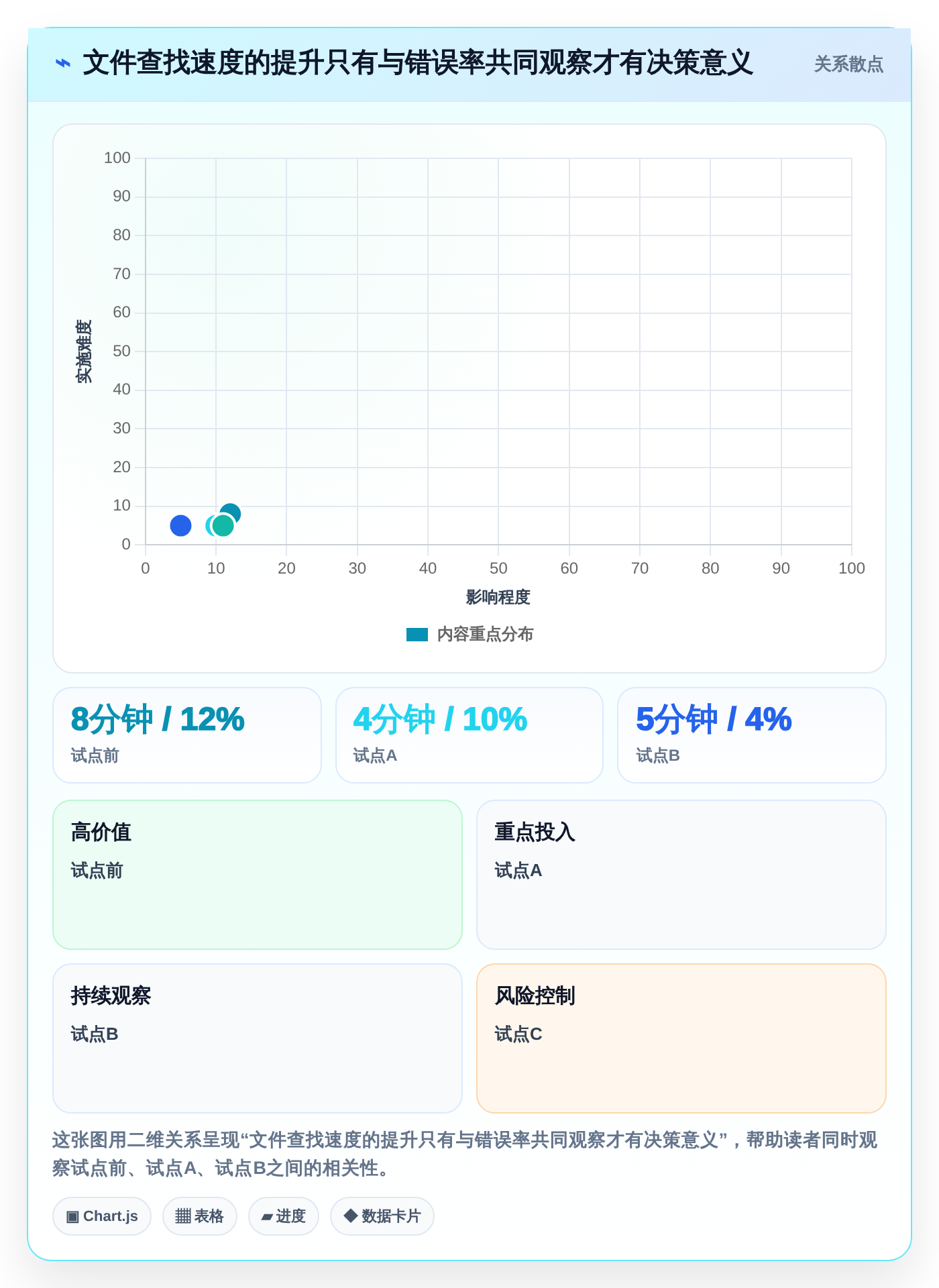Click the Chart.js tag chip

coord(102,1216)
